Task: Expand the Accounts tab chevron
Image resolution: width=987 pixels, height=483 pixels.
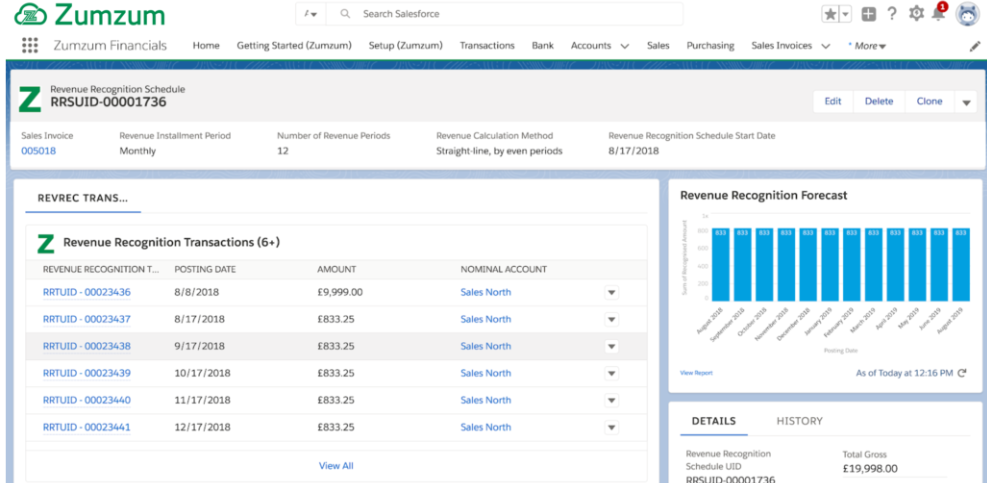Action: tap(624, 46)
